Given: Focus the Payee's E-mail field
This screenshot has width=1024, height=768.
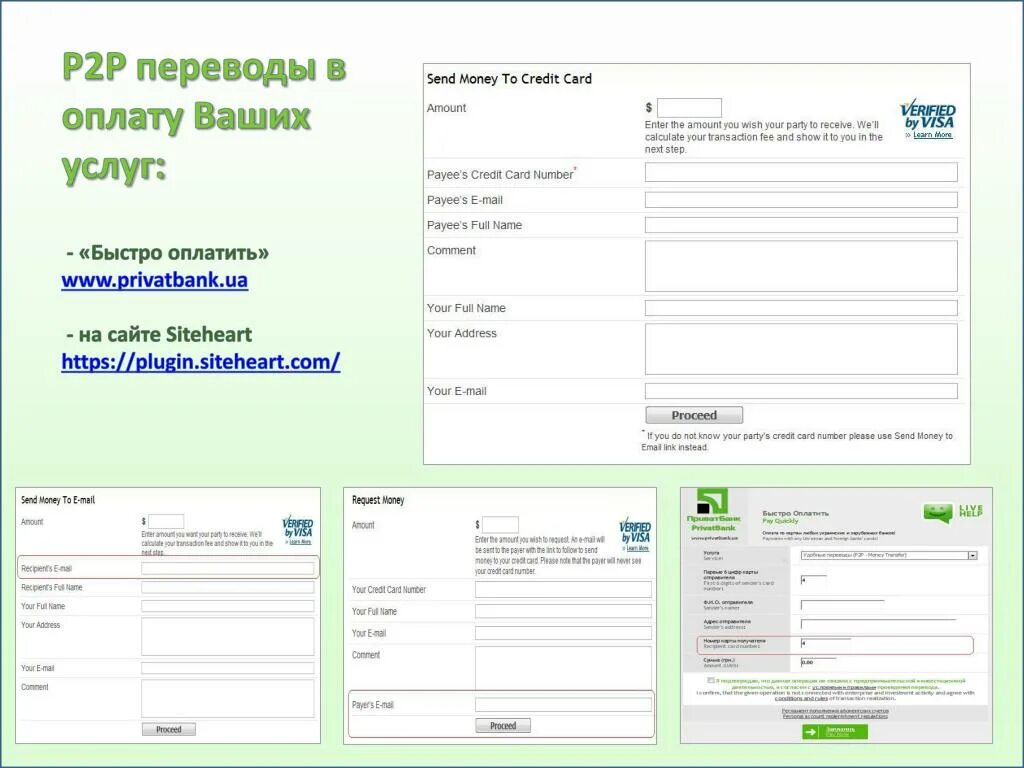Looking at the screenshot, I should click(801, 200).
